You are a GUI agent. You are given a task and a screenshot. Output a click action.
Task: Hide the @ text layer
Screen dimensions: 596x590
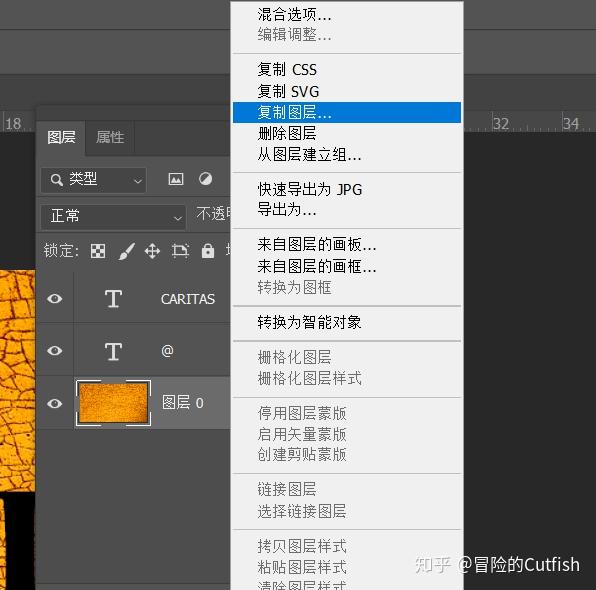[55, 351]
